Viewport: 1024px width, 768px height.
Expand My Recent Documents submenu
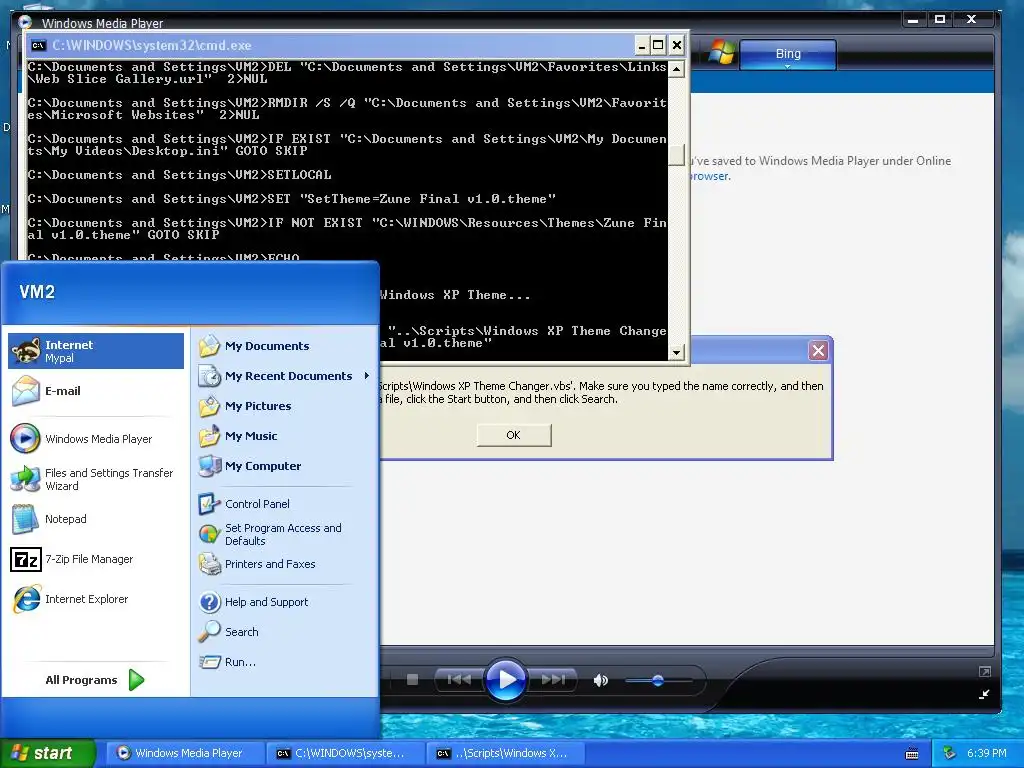(285, 376)
